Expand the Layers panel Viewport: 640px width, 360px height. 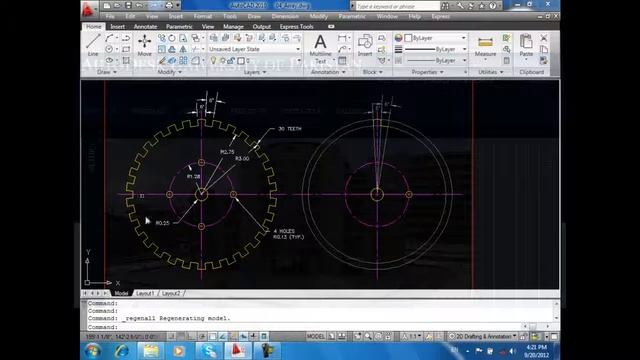[255, 72]
